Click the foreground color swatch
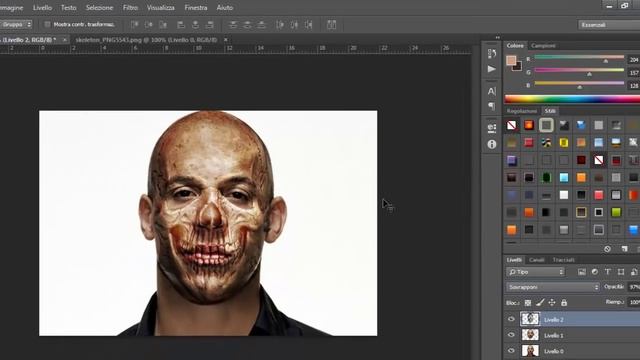640x360 pixels. point(511,60)
